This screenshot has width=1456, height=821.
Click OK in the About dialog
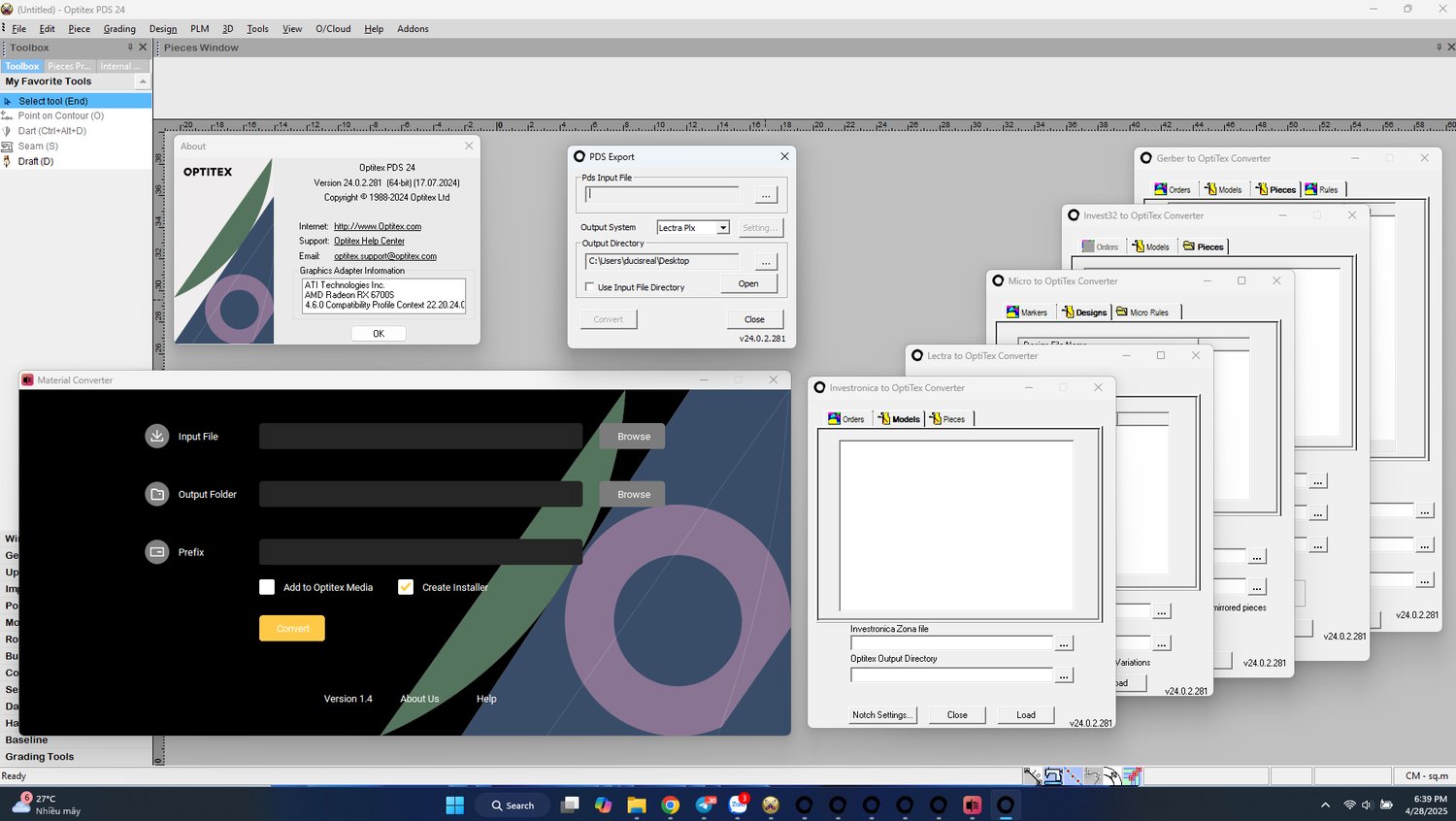click(379, 333)
